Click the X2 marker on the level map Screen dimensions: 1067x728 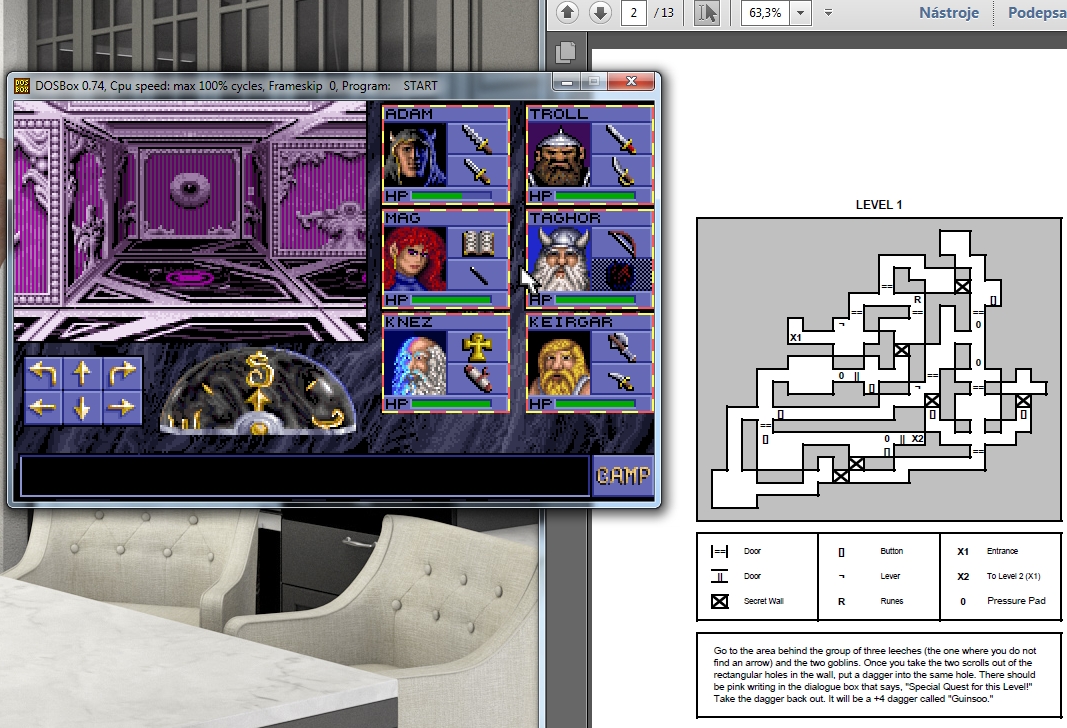point(917,439)
